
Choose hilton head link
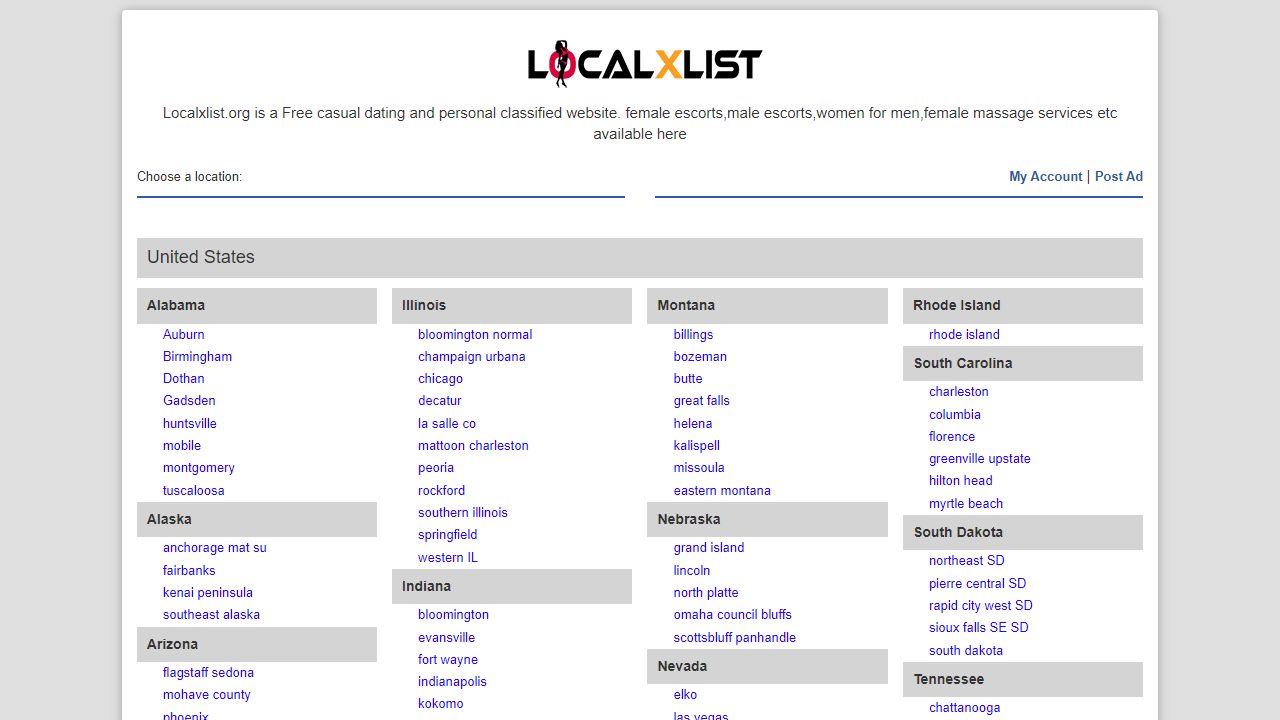click(x=961, y=480)
